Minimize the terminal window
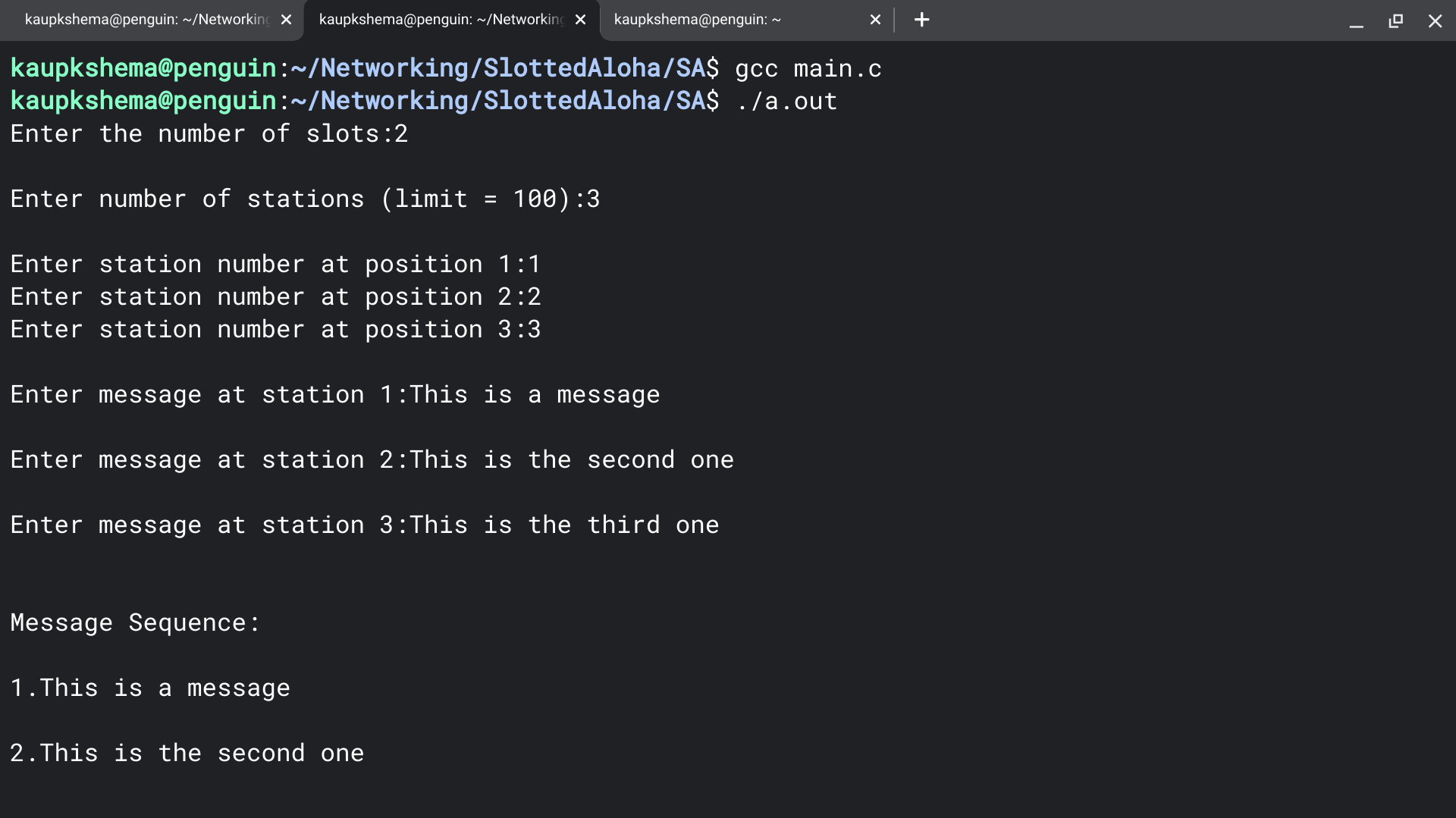Image resolution: width=1456 pixels, height=818 pixels. coord(1356,21)
